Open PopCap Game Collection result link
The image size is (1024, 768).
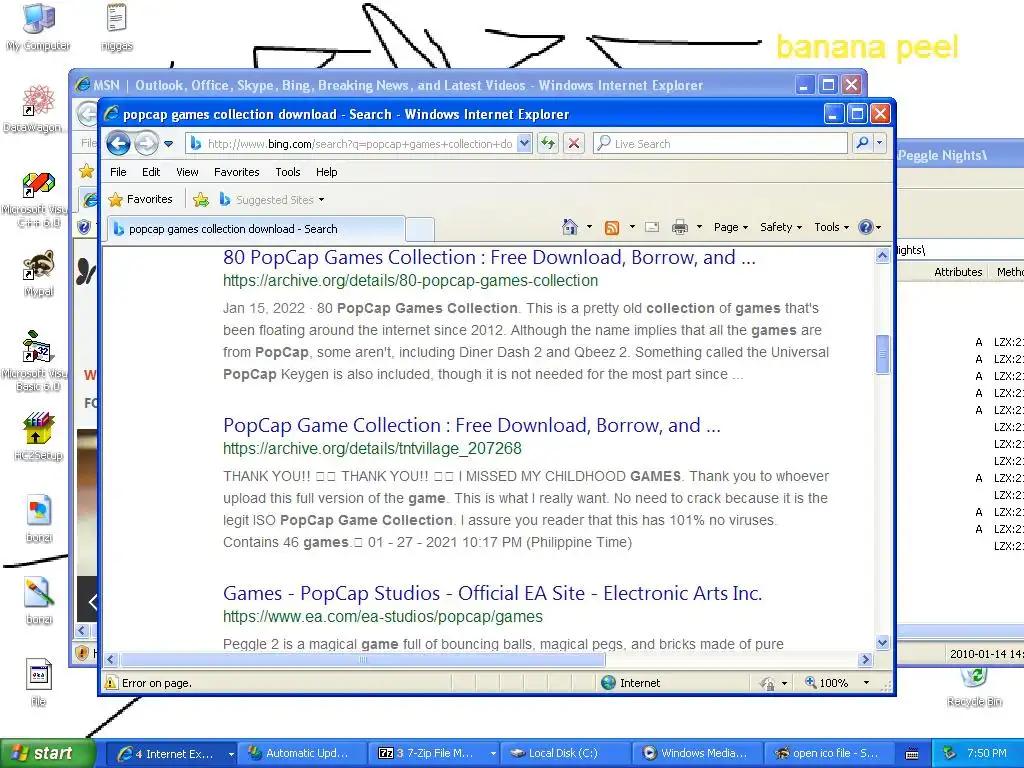coord(472,425)
